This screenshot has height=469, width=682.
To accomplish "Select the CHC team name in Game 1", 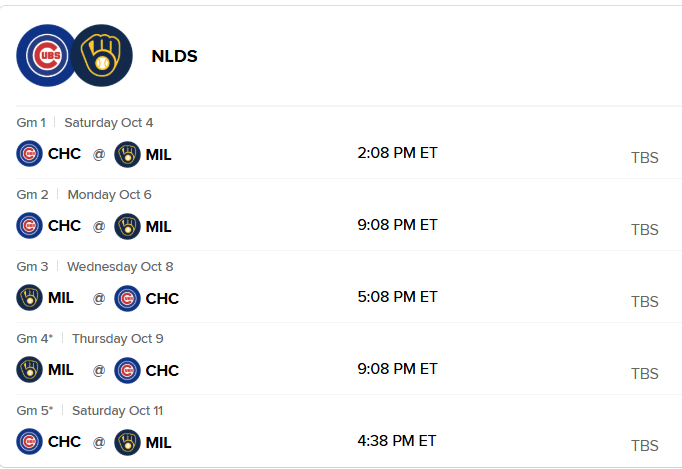I will 64,154.
